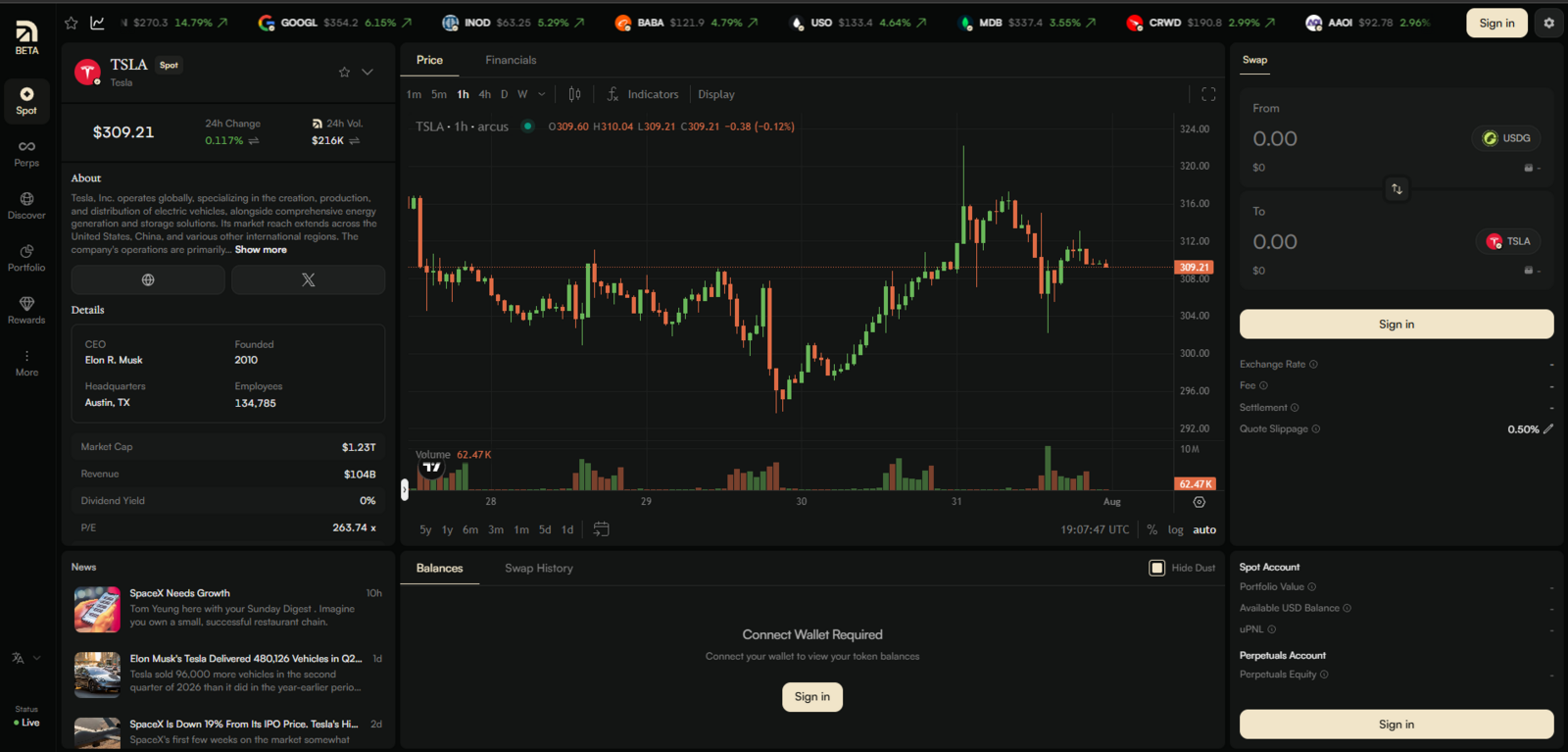Viewport: 1568px width, 752px height.
Task: Click the TradingView logo on chart
Action: point(431,468)
